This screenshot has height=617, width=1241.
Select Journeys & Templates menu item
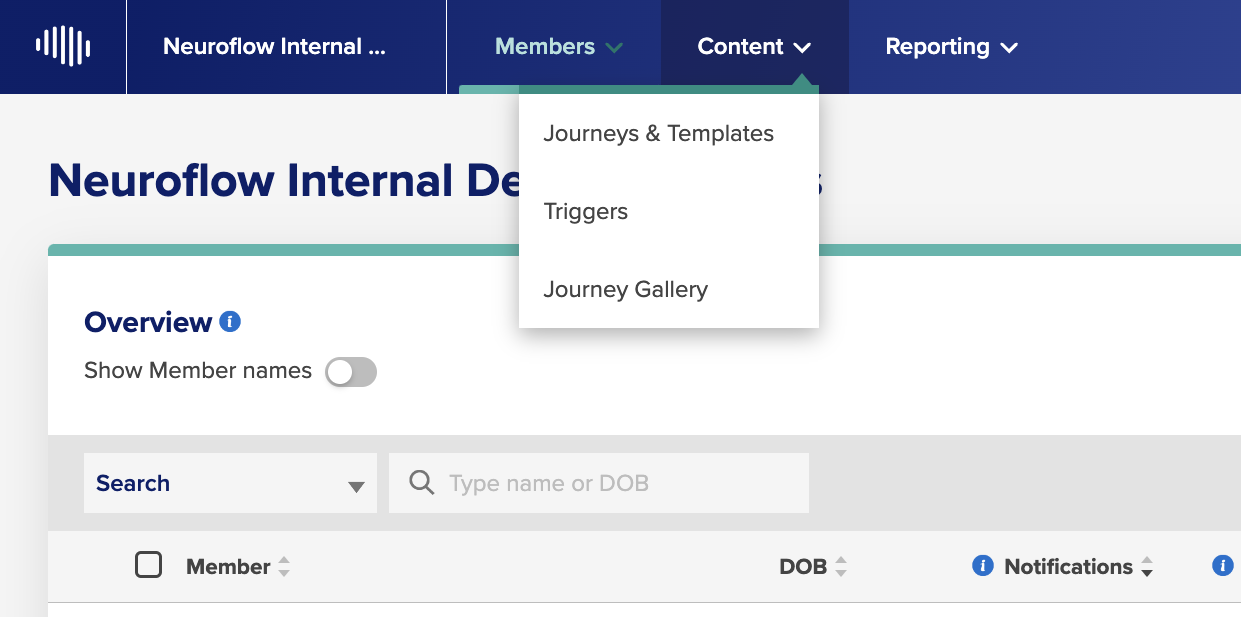(658, 133)
